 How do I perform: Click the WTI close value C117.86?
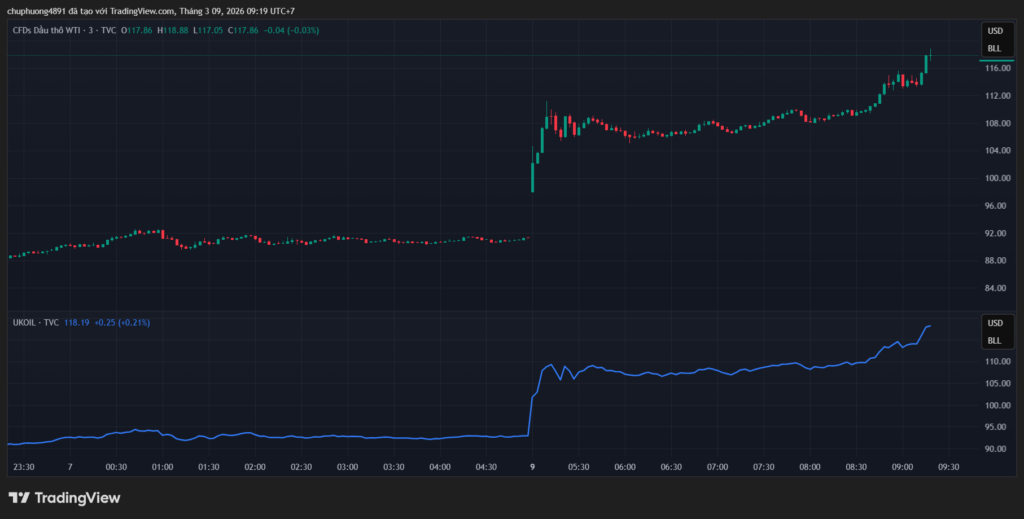click(x=243, y=31)
